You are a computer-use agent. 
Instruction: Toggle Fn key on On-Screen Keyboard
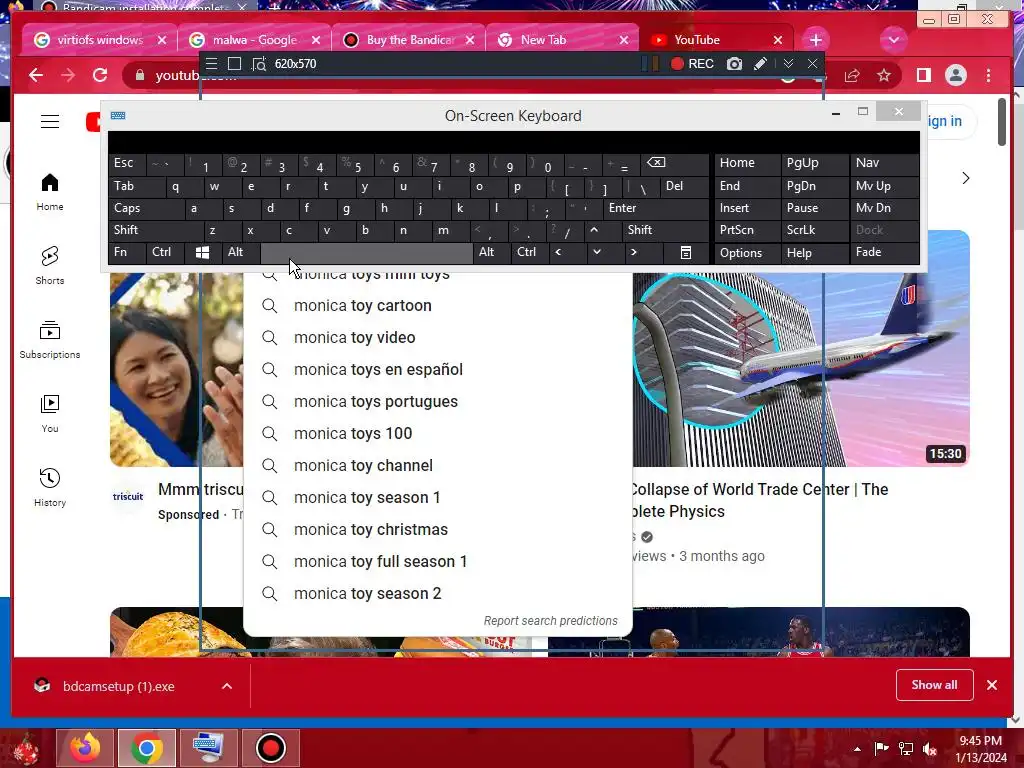[x=127, y=252]
